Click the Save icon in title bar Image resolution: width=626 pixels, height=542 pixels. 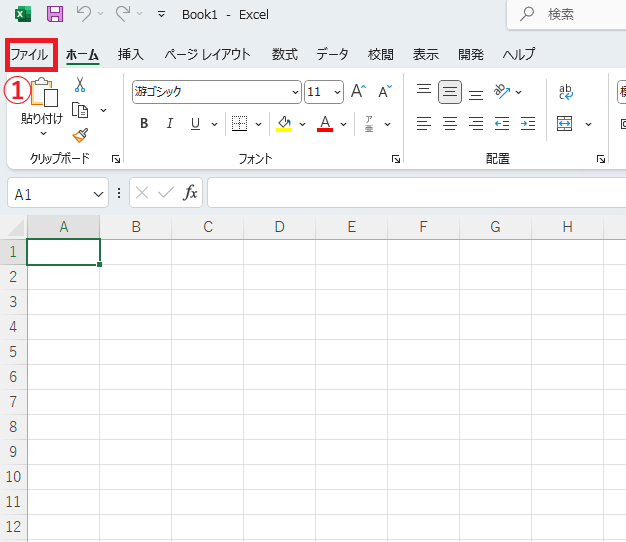(x=55, y=14)
